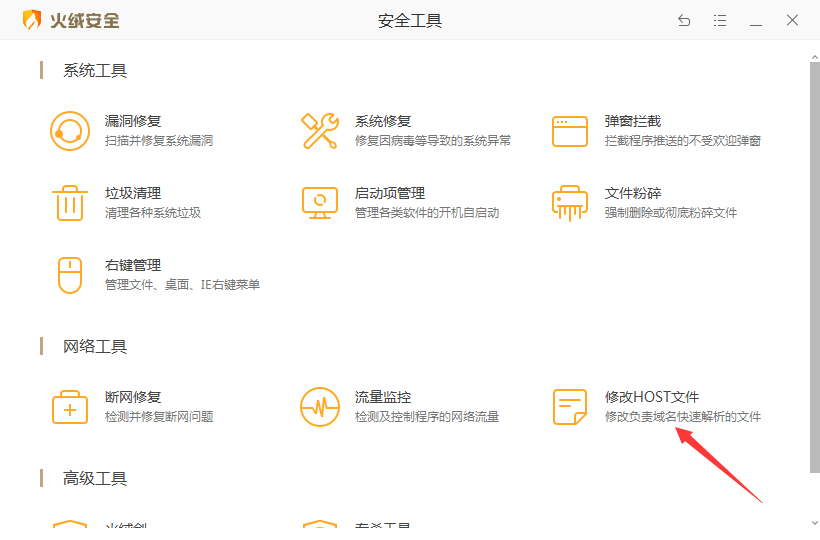The width and height of the screenshot is (820, 540).
Task: Click the 修改HOST文件 note icon
Action: [570, 407]
